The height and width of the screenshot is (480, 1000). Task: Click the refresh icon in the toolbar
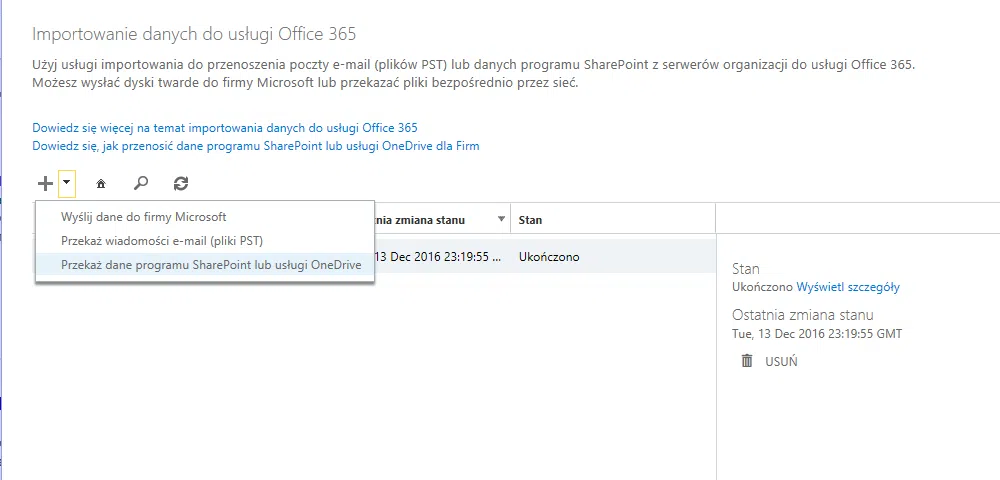[180, 183]
